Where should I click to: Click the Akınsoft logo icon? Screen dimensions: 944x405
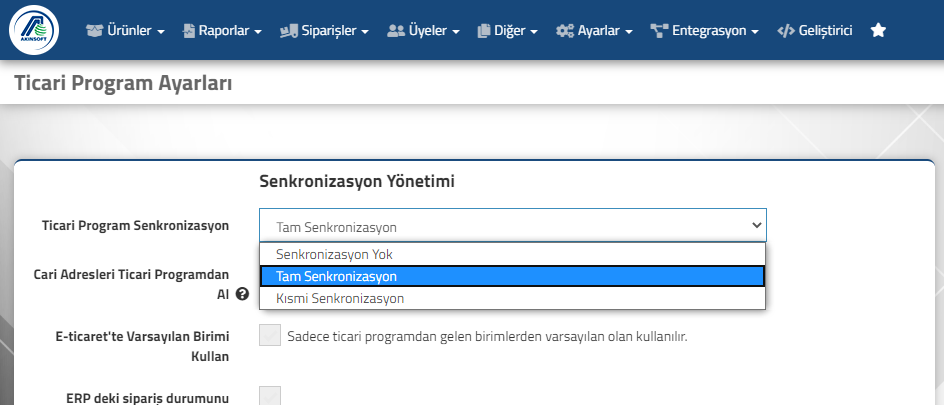34,30
